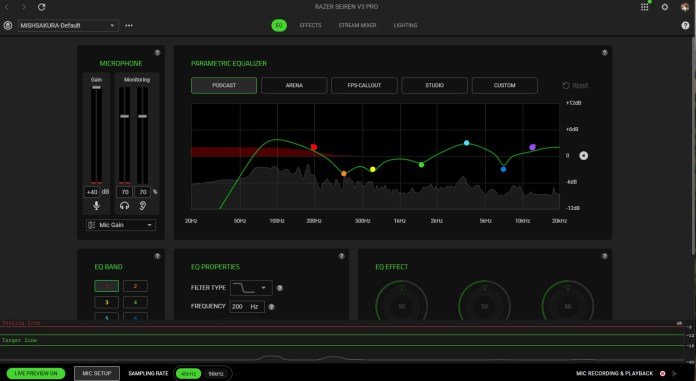696x381 pixels.
Task: Switch to the Effects tab
Action: [310, 25]
